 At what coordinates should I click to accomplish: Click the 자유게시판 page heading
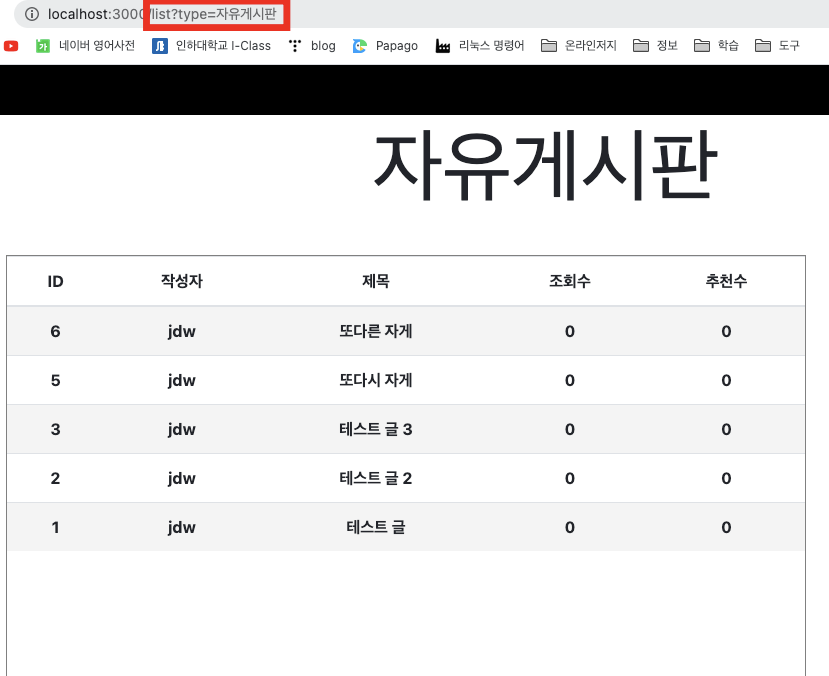546,165
